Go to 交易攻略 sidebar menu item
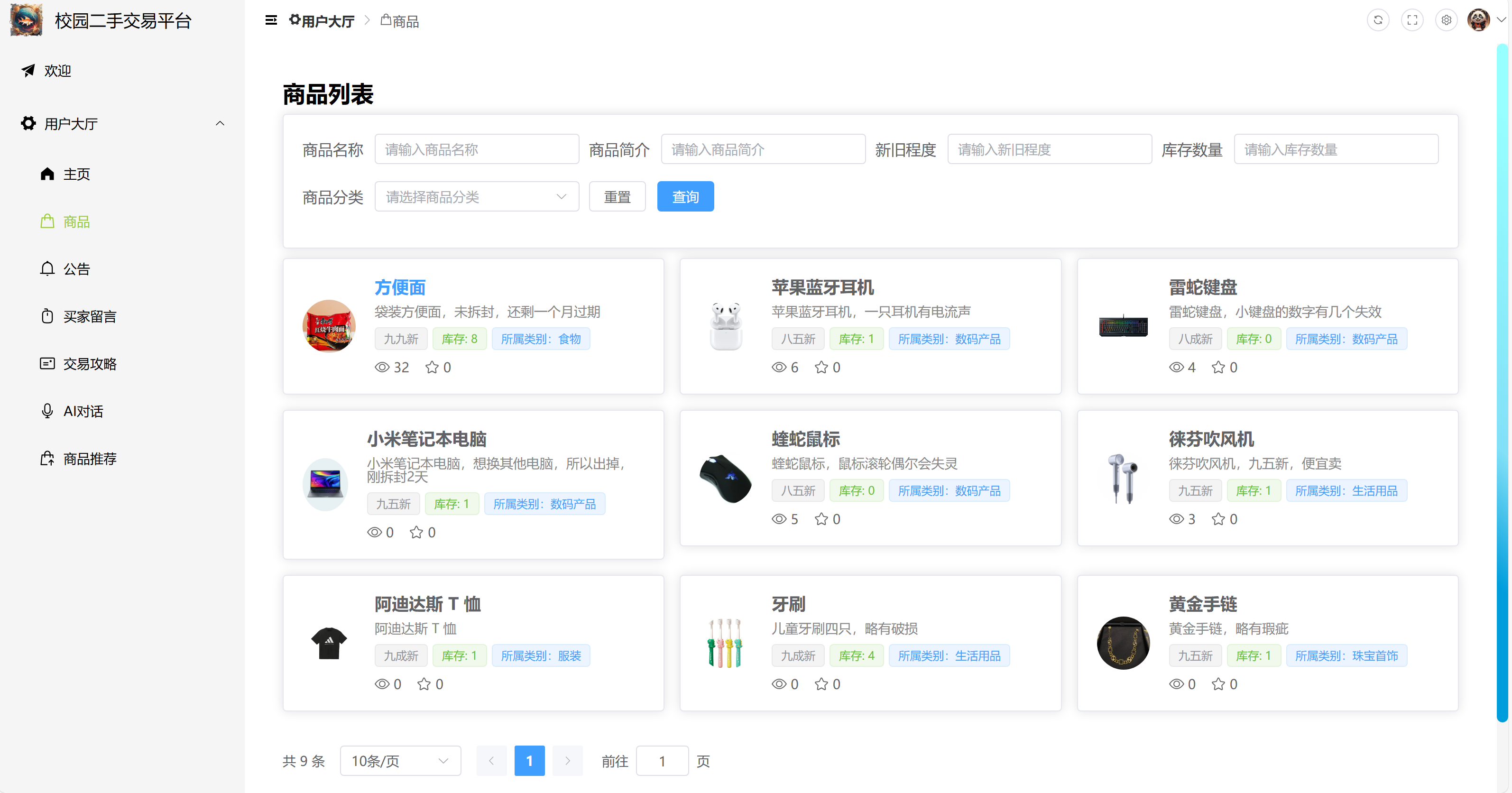1512x793 pixels. point(89,364)
